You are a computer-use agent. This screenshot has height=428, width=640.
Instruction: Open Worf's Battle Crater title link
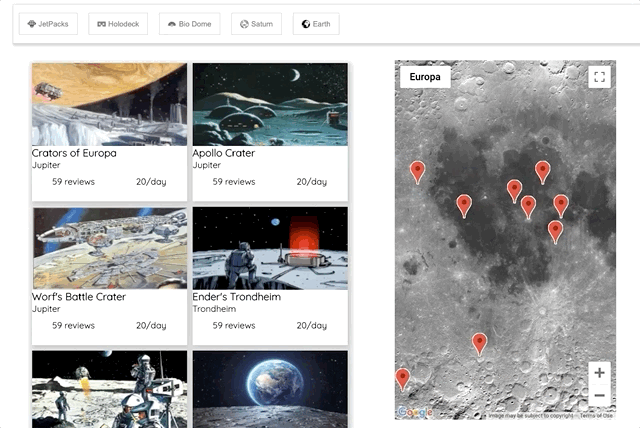click(79, 297)
